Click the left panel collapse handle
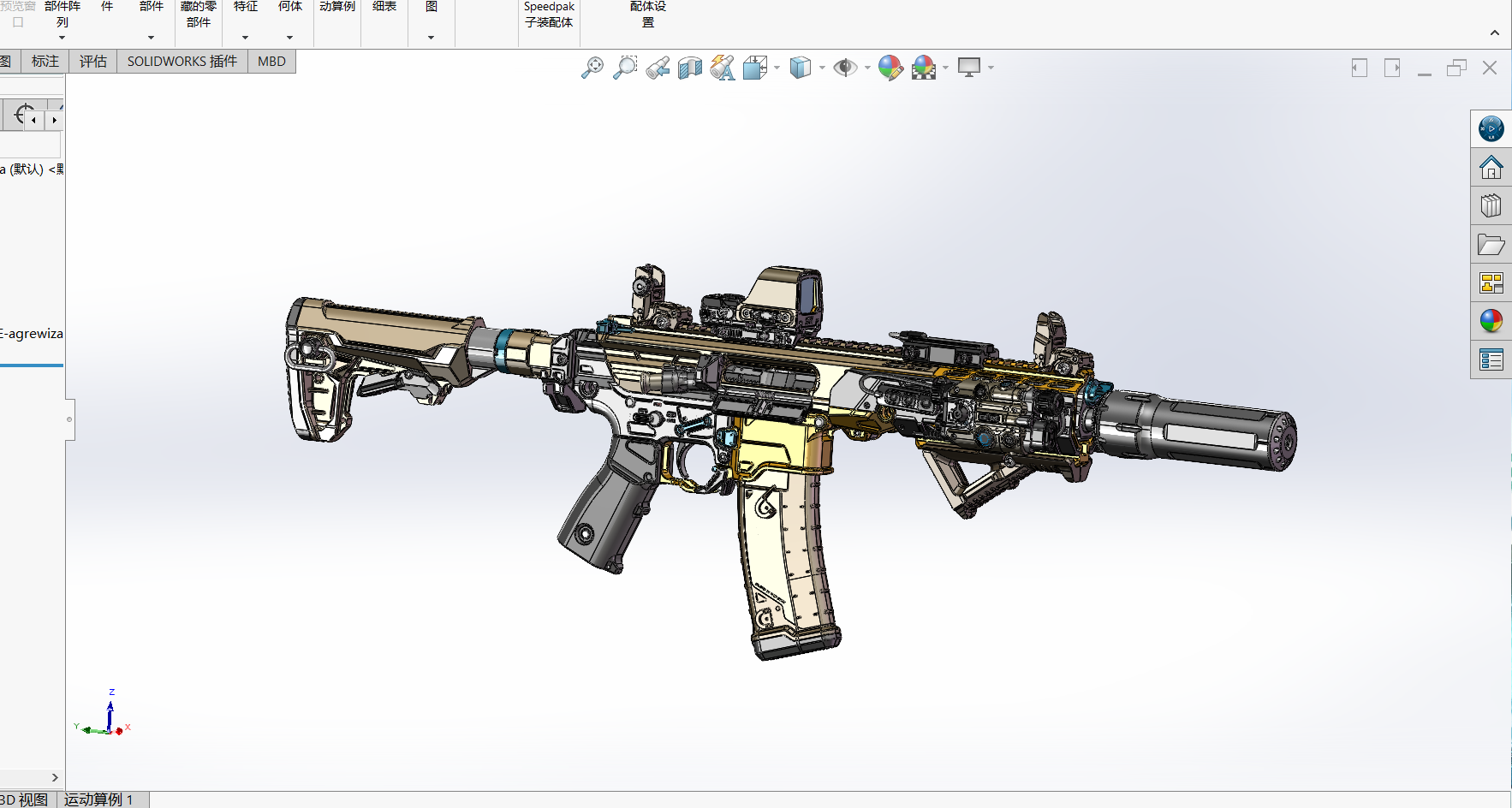Screen dimensions: 1512x808 coord(69,419)
